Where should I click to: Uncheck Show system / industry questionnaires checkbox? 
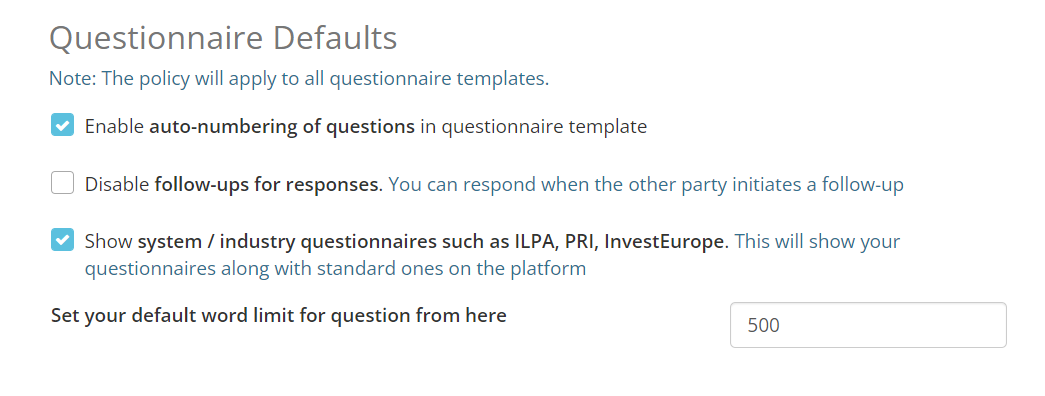[x=62, y=240]
